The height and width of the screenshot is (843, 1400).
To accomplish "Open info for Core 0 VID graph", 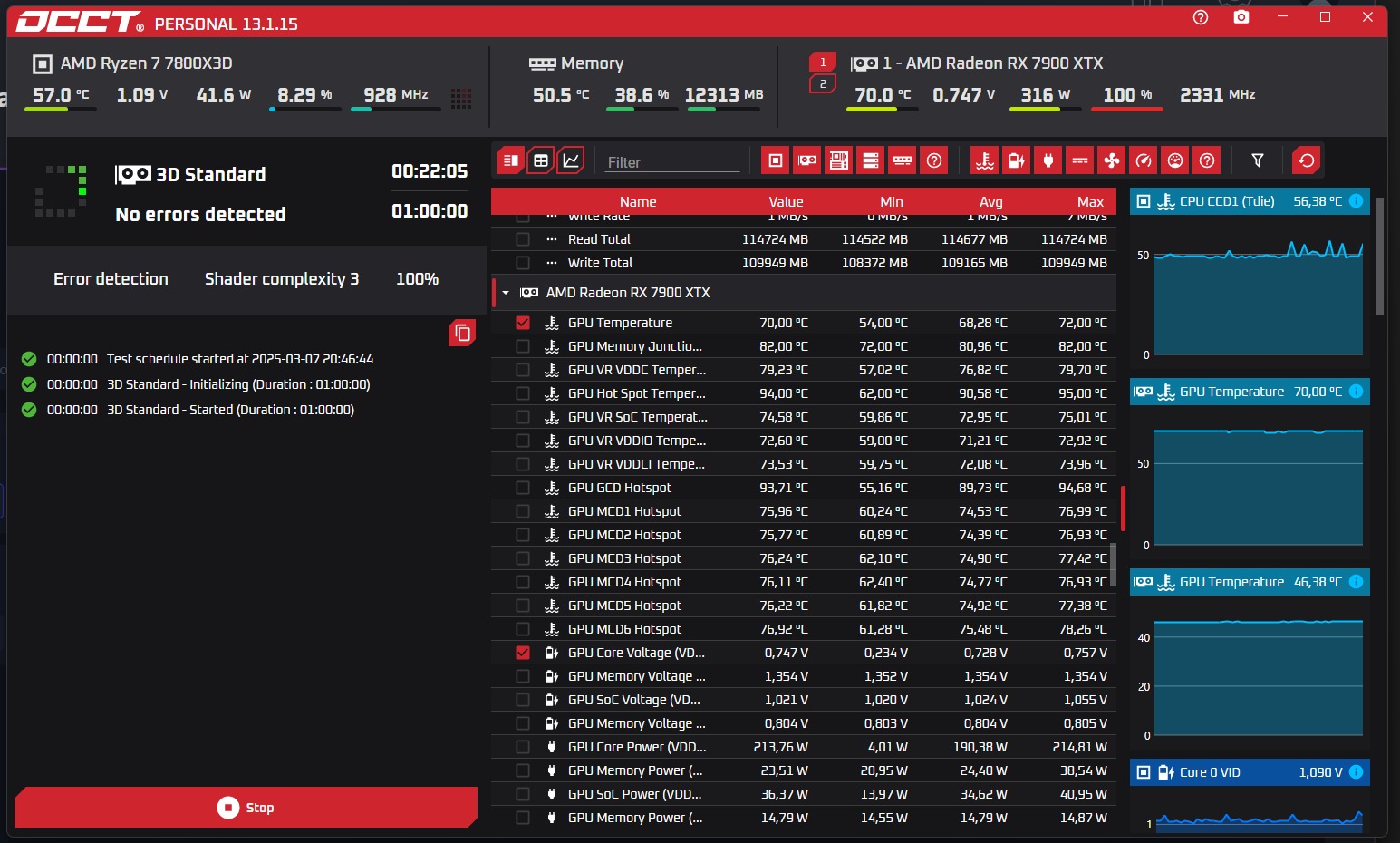I will click(x=1356, y=772).
